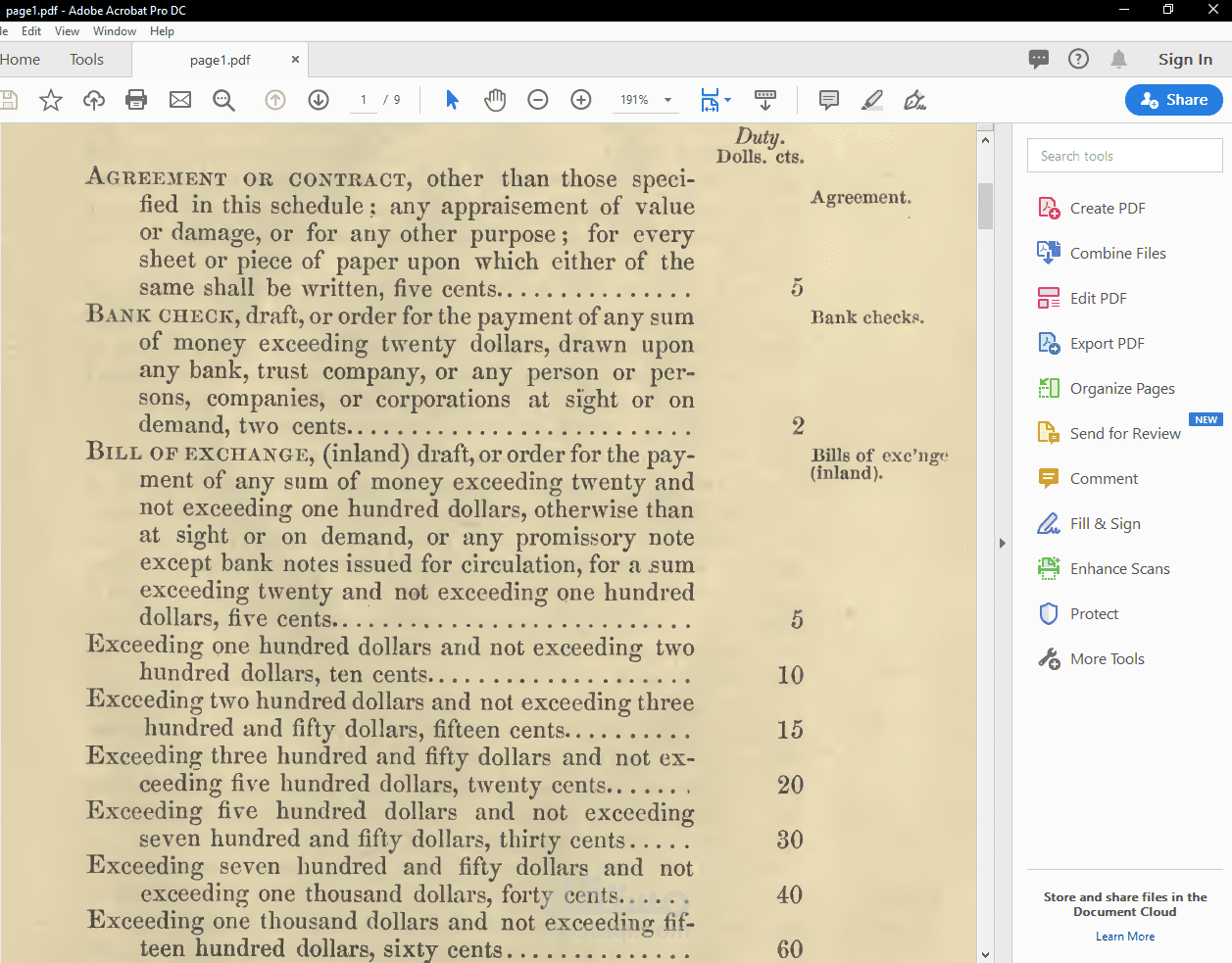The height and width of the screenshot is (963, 1232).
Task: Select the Highlight text pen tool
Action: pyautogui.click(x=872, y=100)
